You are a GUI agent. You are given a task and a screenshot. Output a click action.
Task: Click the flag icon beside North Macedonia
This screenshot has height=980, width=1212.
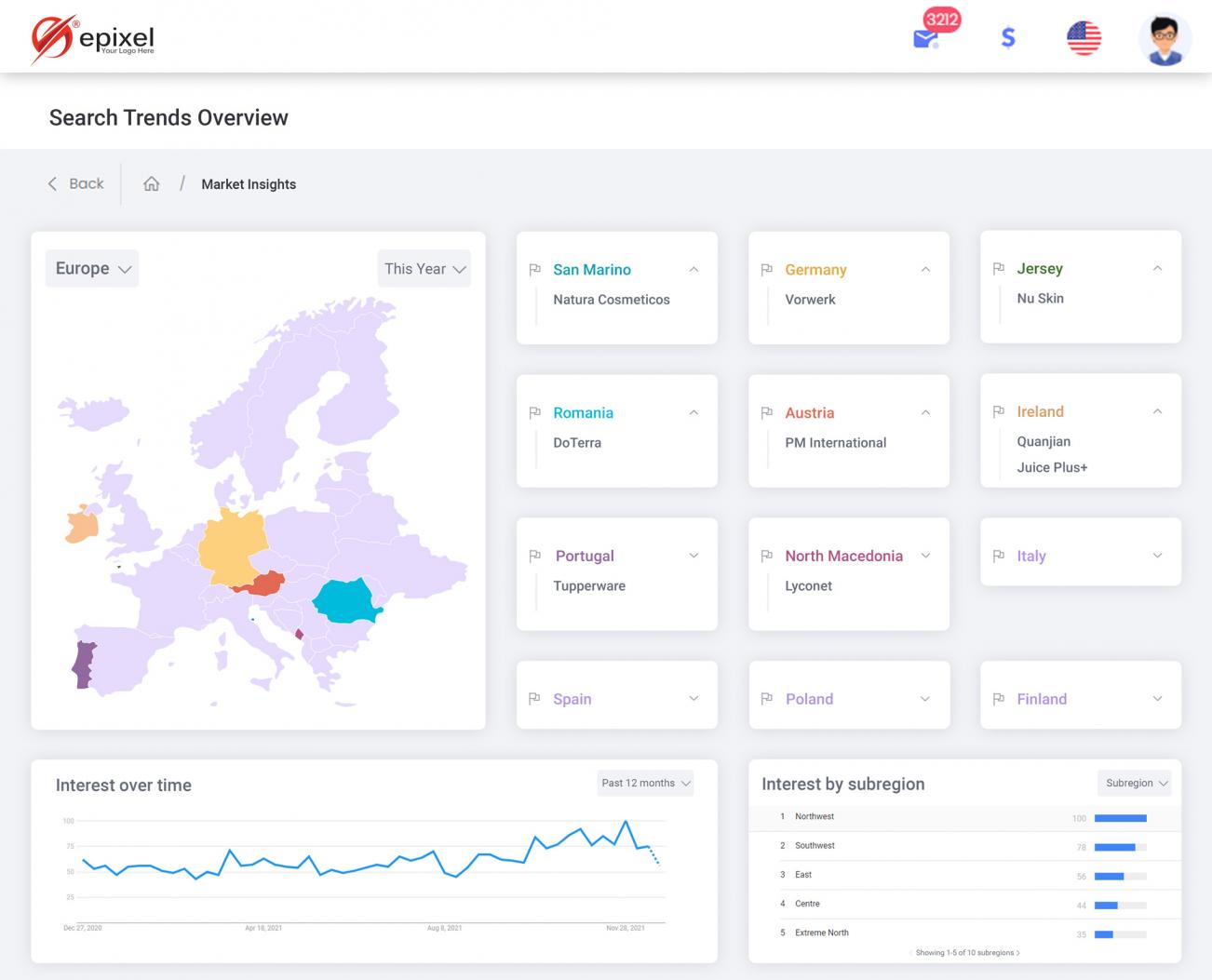coord(766,556)
